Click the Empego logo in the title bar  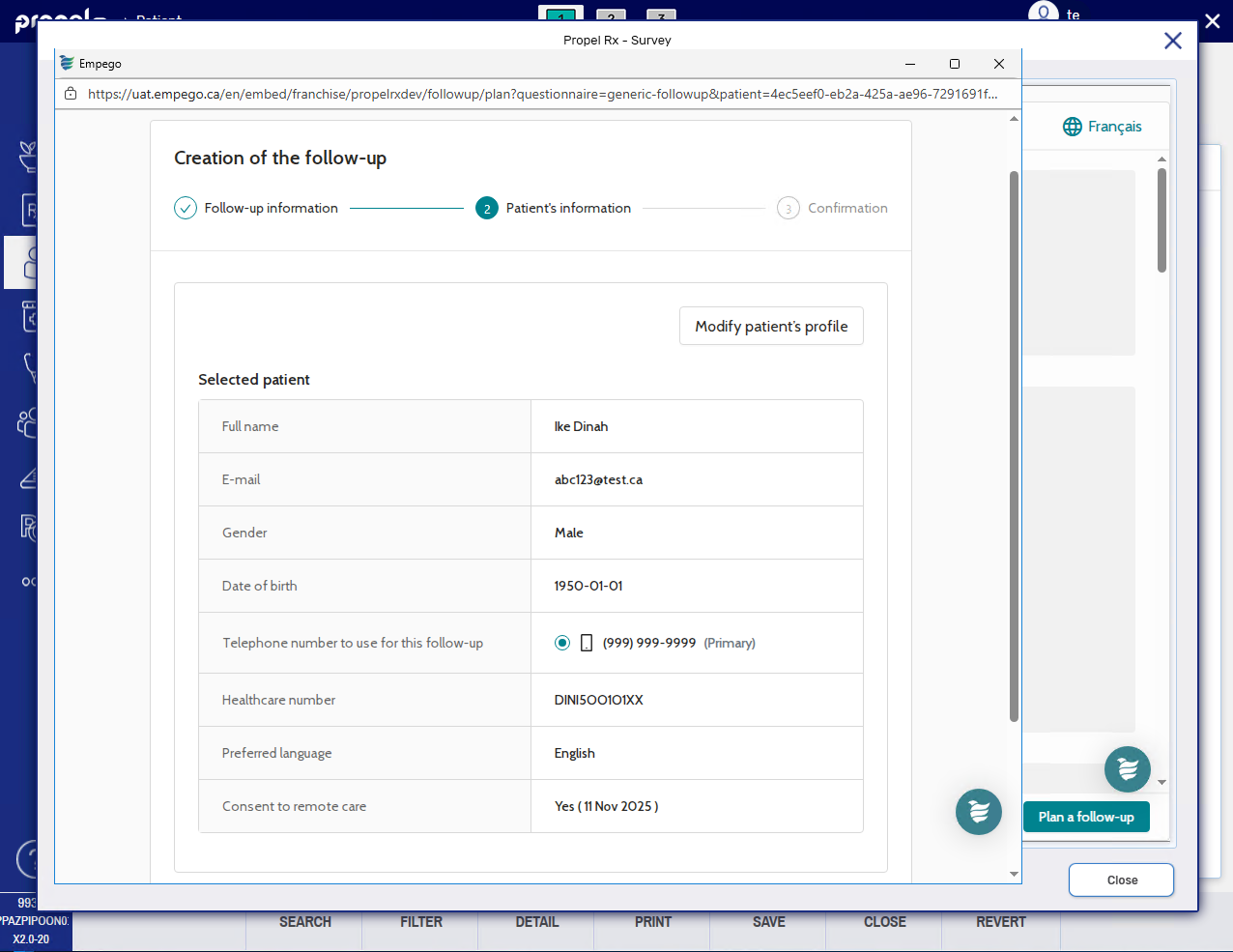tap(67, 64)
